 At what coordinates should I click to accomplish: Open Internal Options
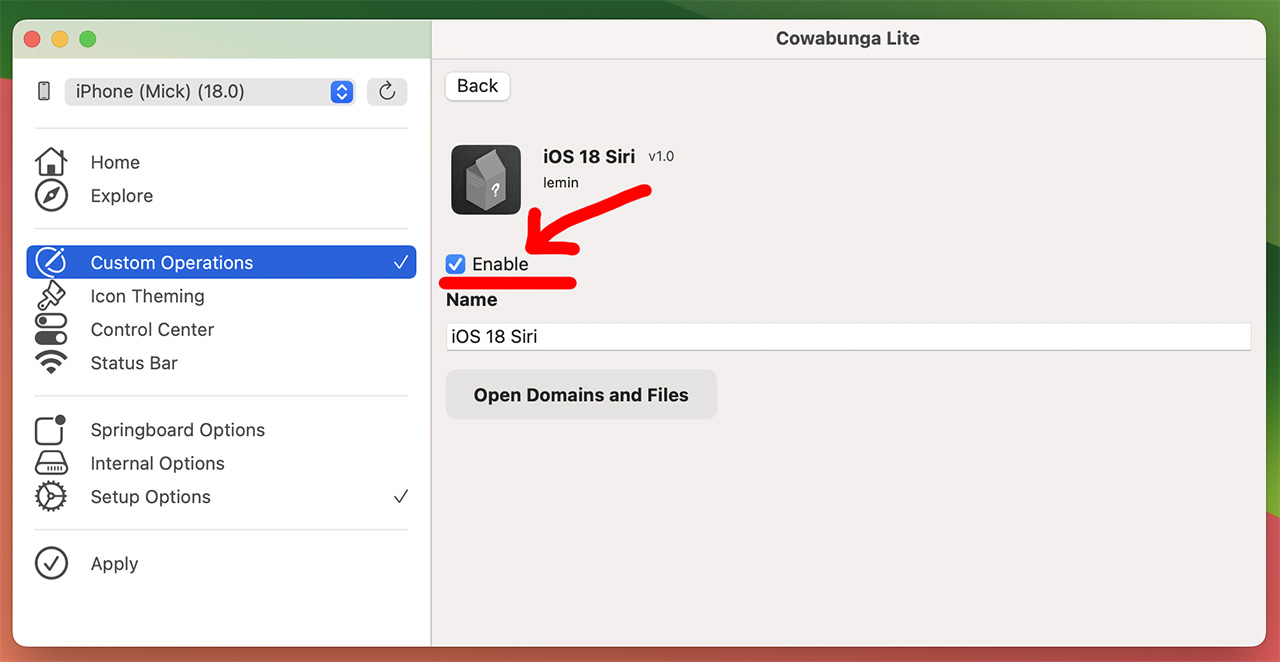tap(157, 463)
